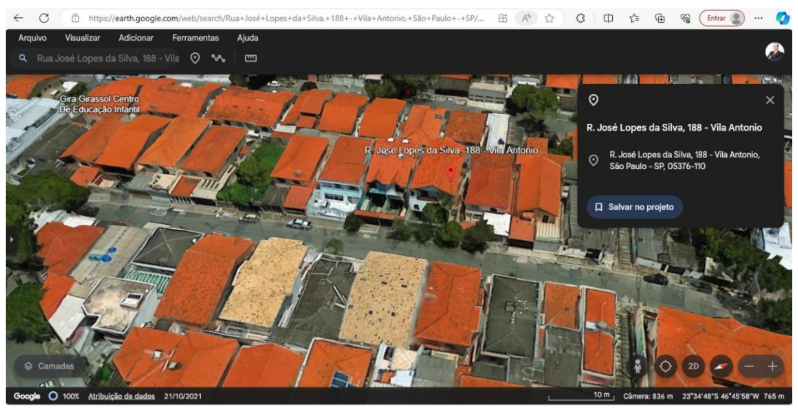Click the add placemark pin icon
This screenshot has width=798, height=410.
click(x=195, y=58)
